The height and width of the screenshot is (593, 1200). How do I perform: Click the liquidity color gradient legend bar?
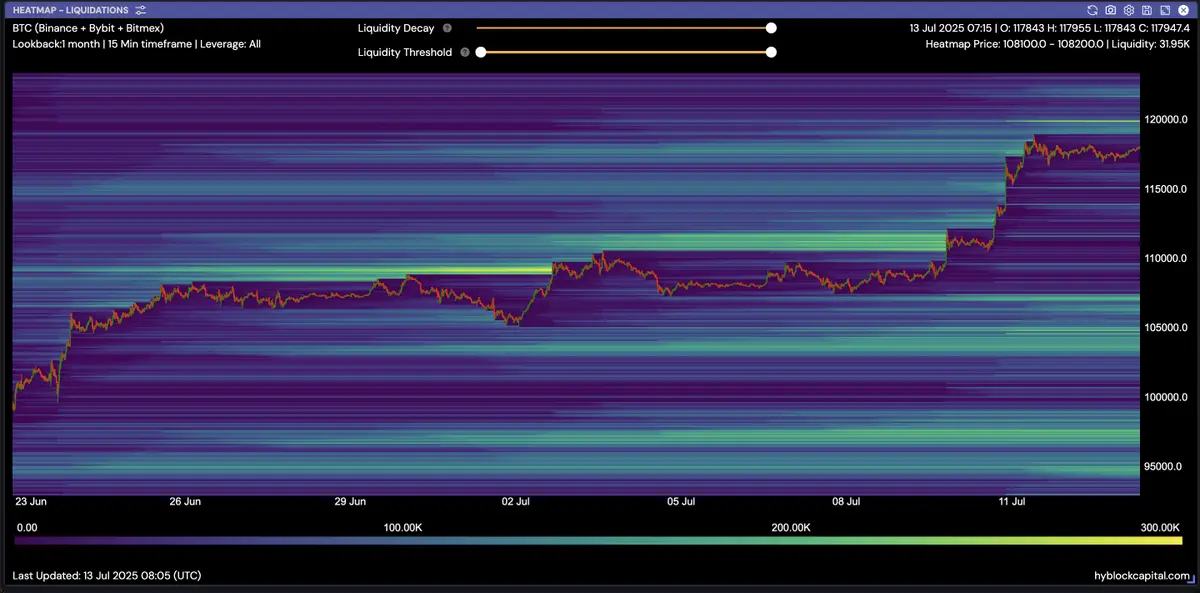(x=598, y=540)
